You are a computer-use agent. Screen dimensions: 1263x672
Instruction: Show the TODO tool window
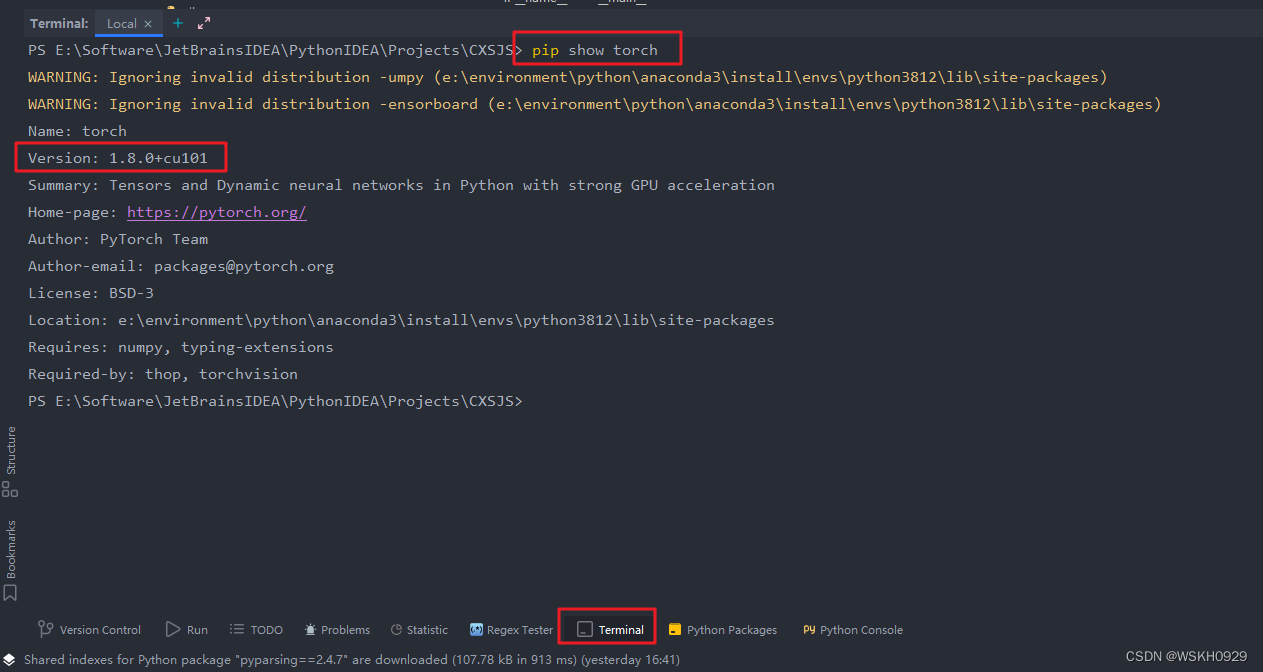point(256,630)
